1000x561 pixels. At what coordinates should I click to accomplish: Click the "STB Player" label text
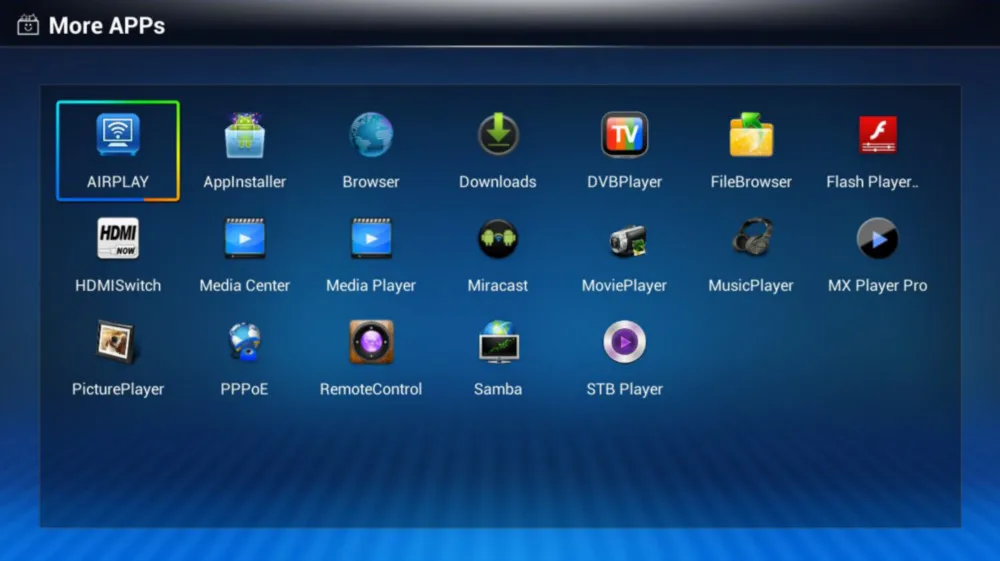click(x=624, y=390)
